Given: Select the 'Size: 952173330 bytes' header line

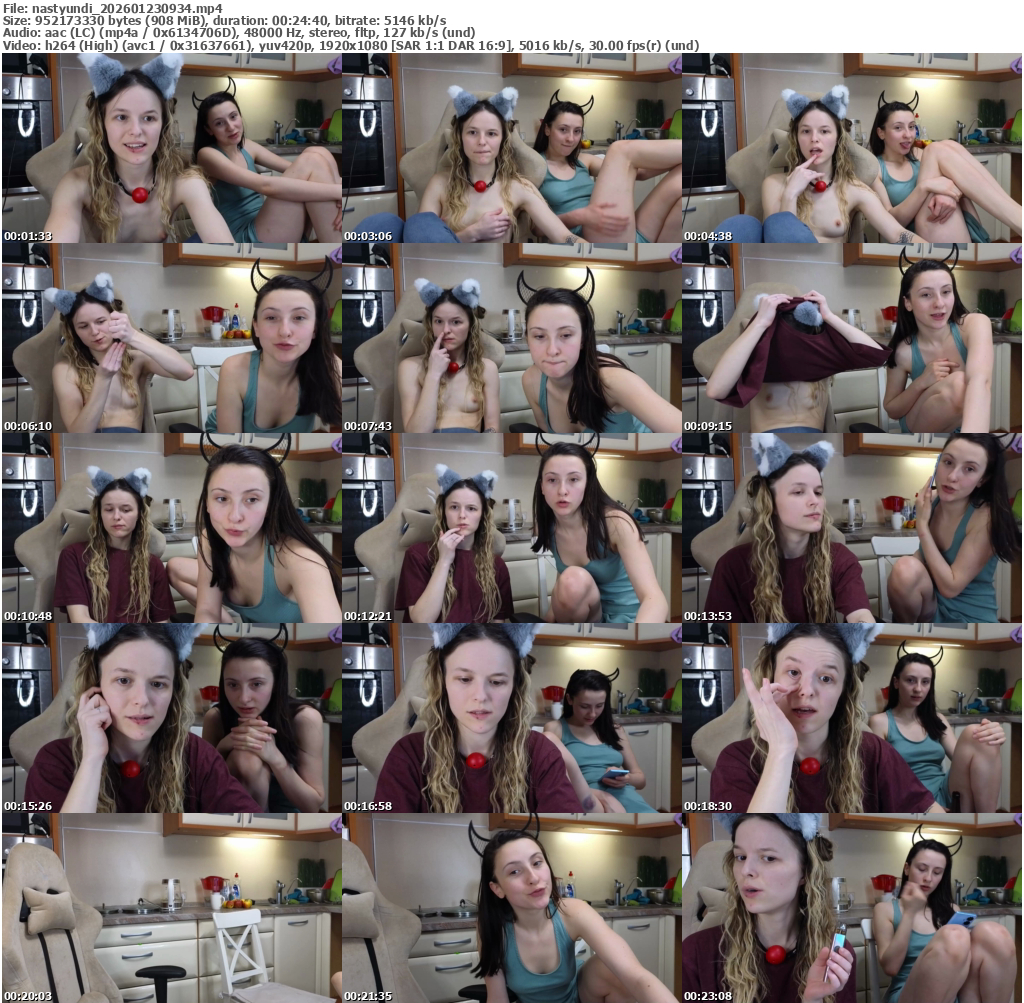Looking at the screenshot, I should [225, 20].
